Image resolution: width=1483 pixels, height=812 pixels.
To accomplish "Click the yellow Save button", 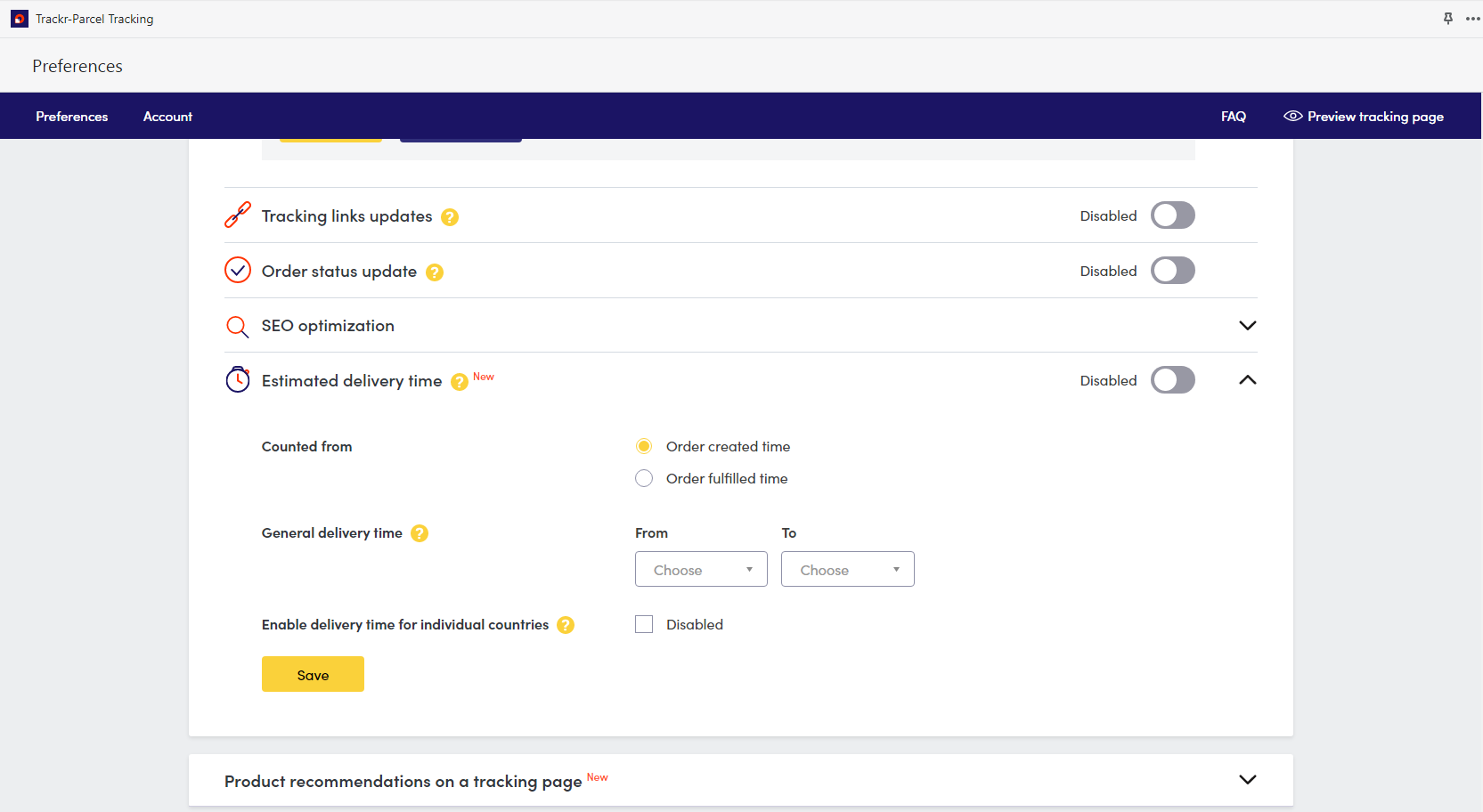I will click(x=313, y=674).
